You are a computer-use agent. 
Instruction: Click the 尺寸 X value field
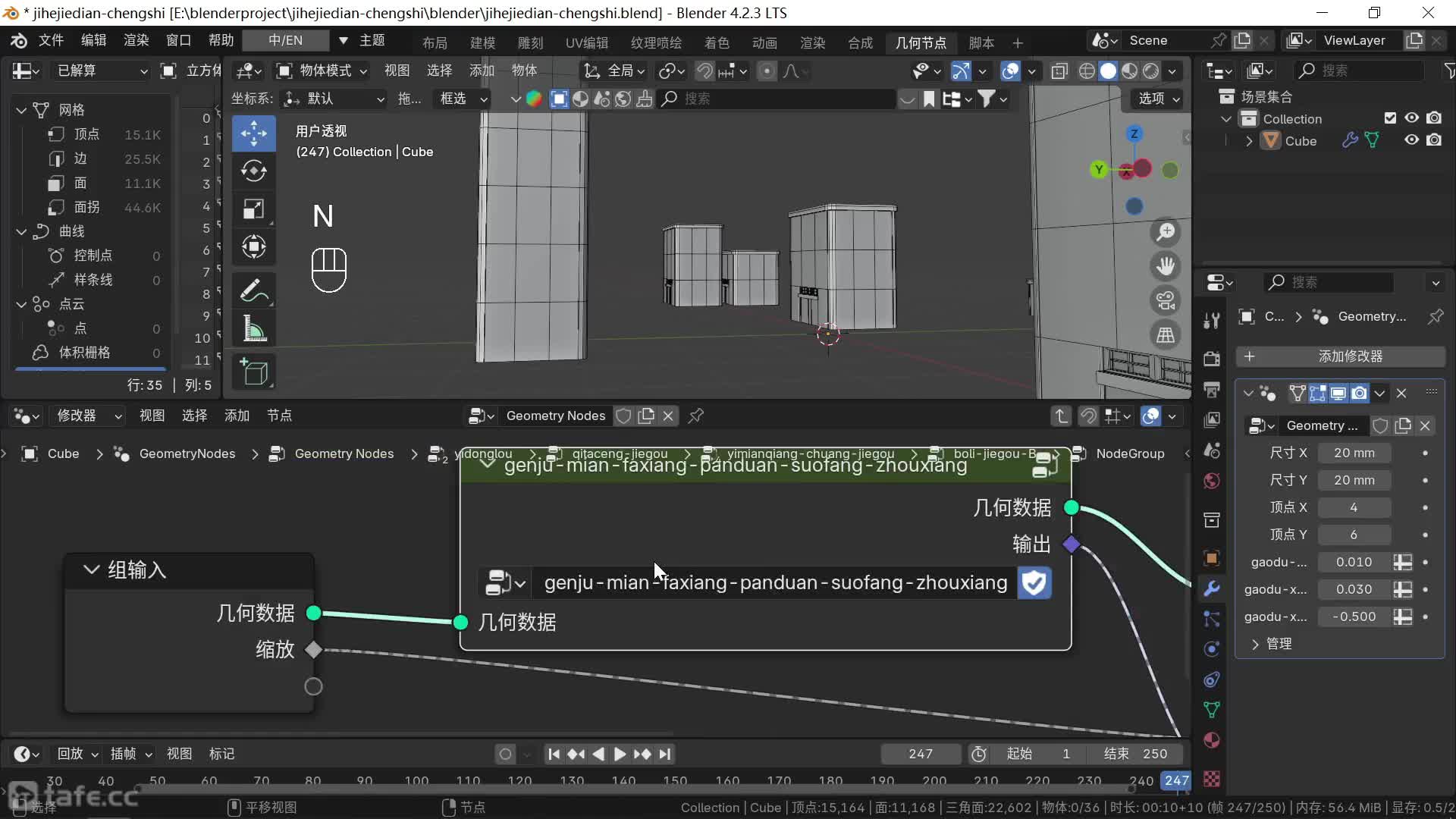pos(1354,453)
